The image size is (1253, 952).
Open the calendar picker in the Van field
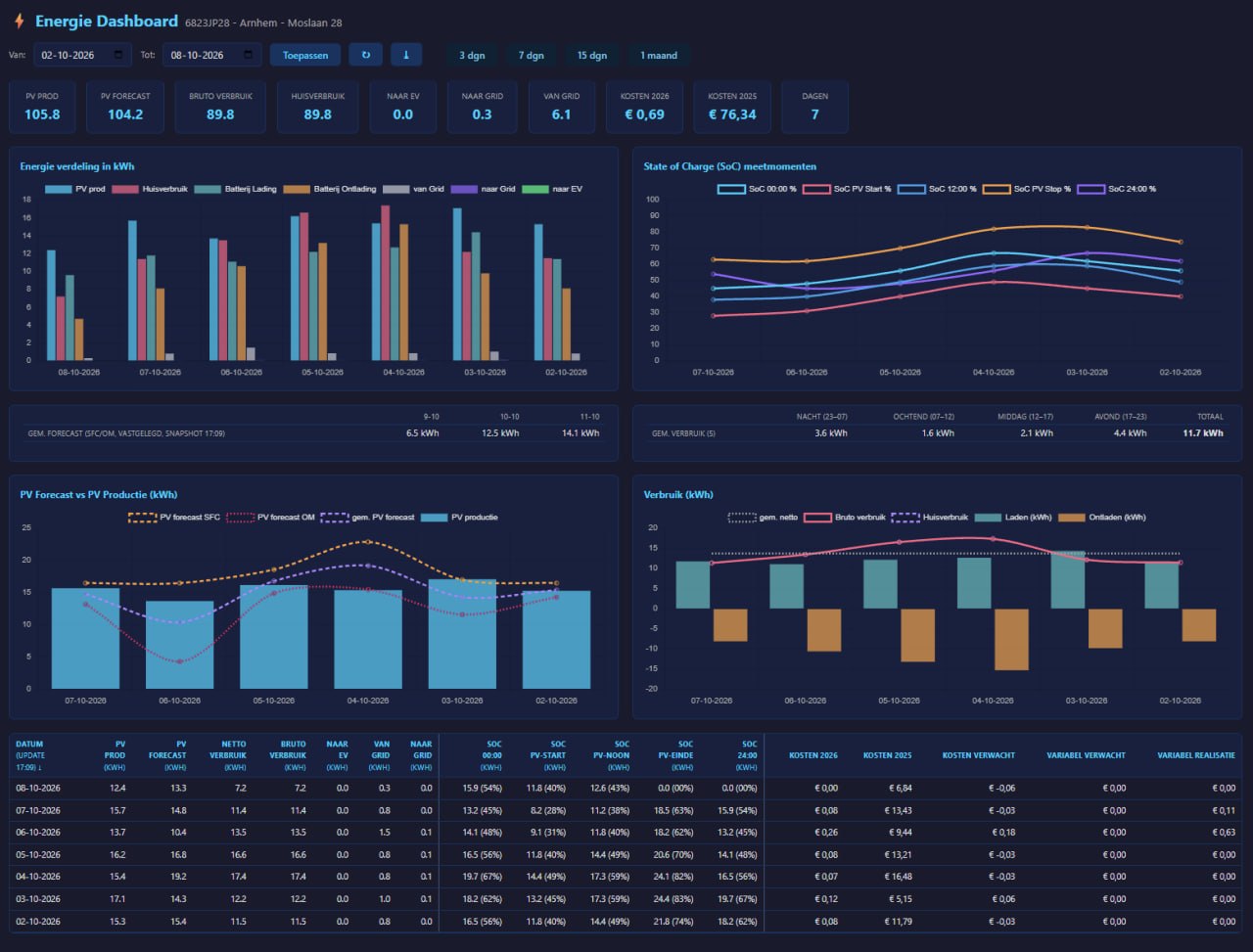[x=118, y=55]
